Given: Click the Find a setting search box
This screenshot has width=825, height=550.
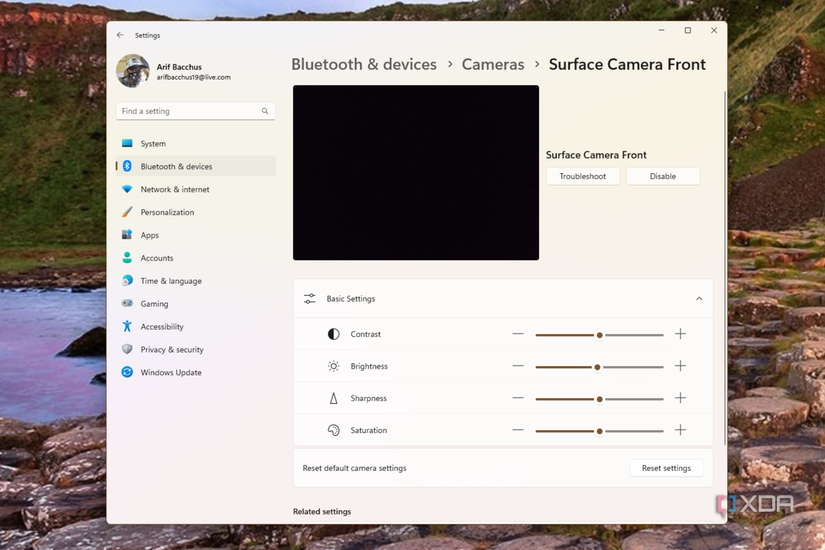Looking at the screenshot, I should [188, 111].
